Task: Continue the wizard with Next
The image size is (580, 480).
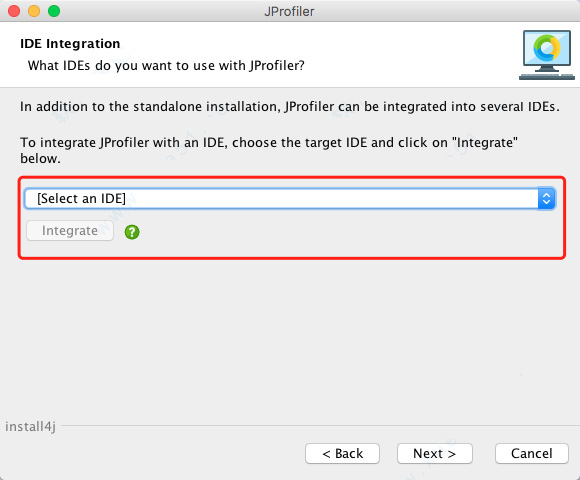Action: pyautogui.click(x=435, y=453)
